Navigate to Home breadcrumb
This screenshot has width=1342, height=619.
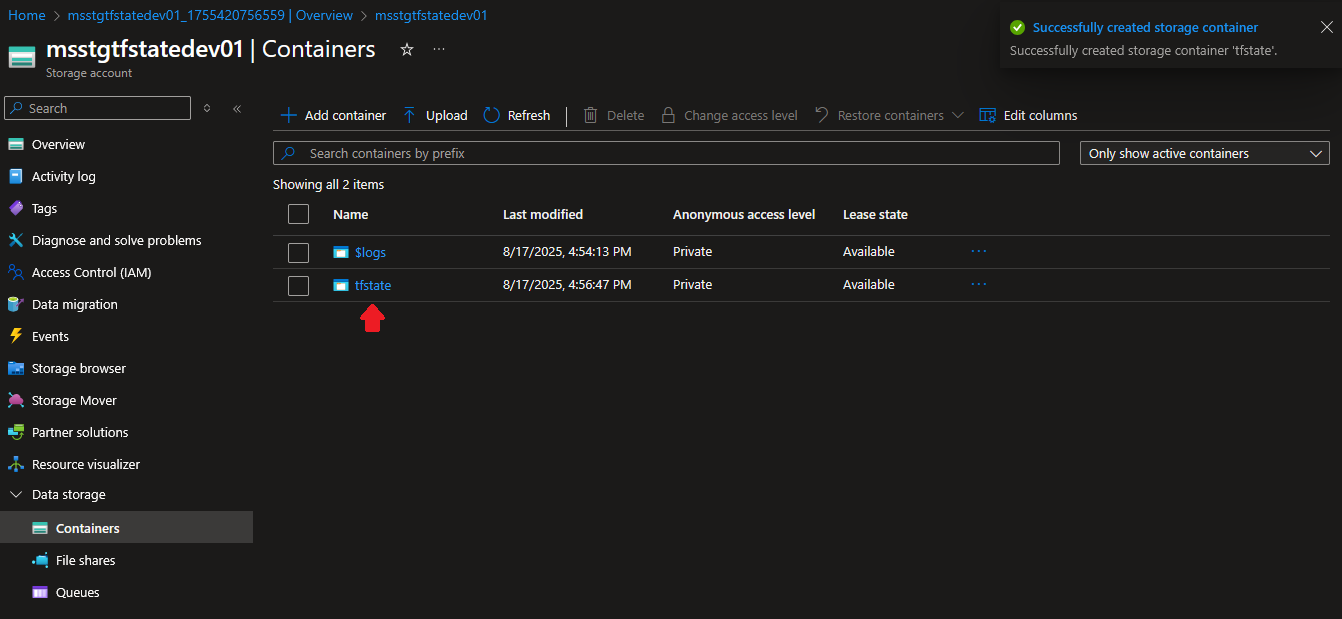point(27,15)
